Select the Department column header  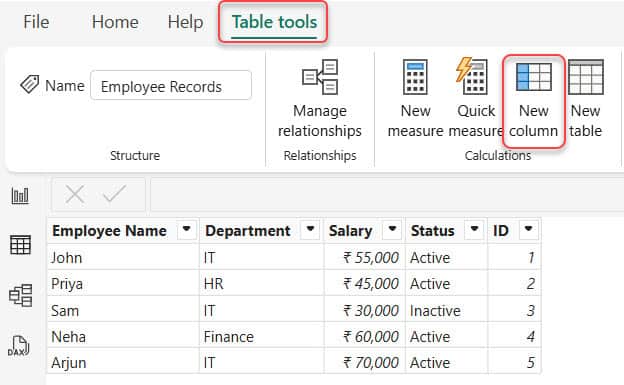pyautogui.click(x=262, y=231)
